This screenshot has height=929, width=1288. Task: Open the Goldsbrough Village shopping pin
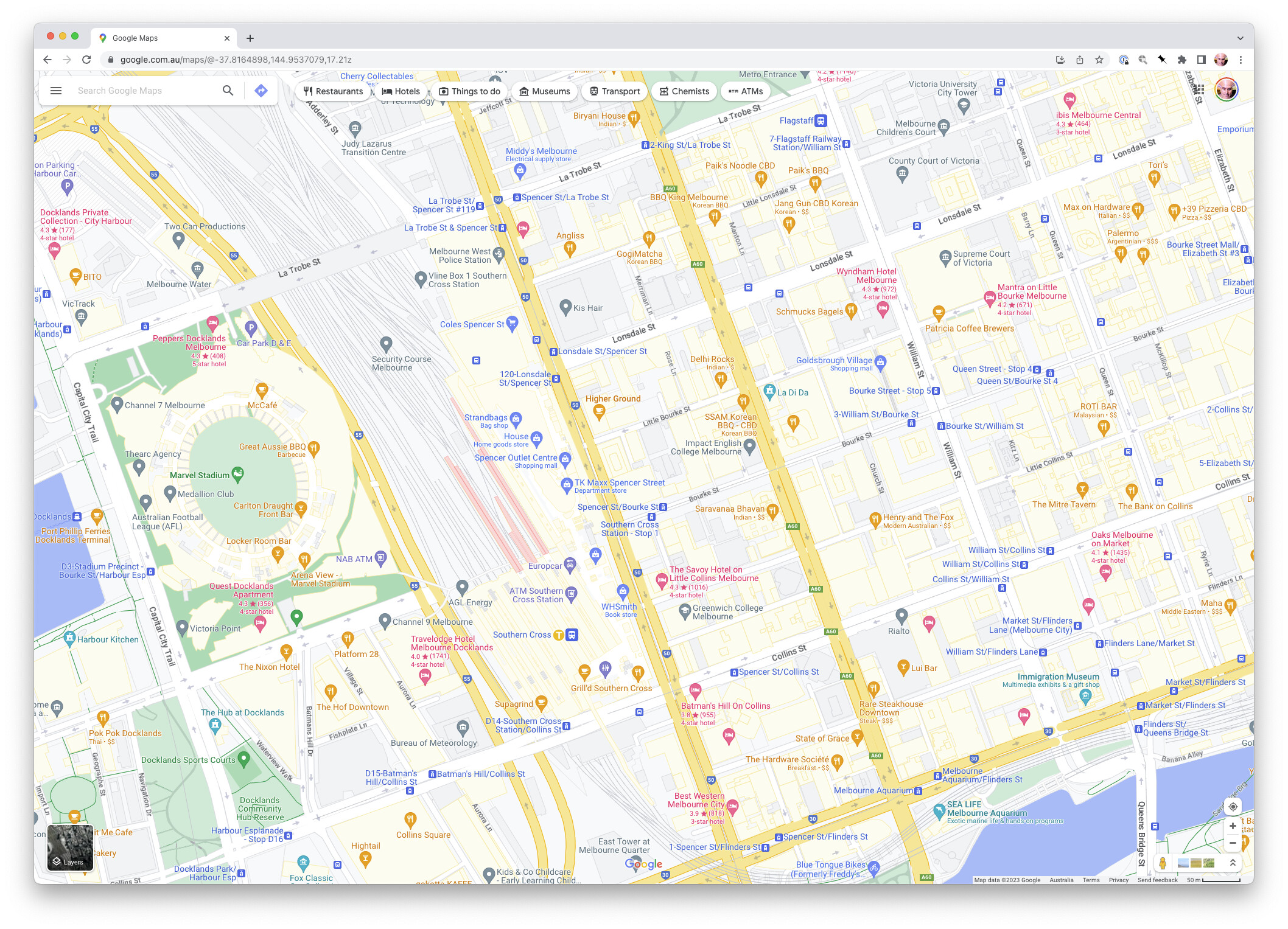pos(880,362)
